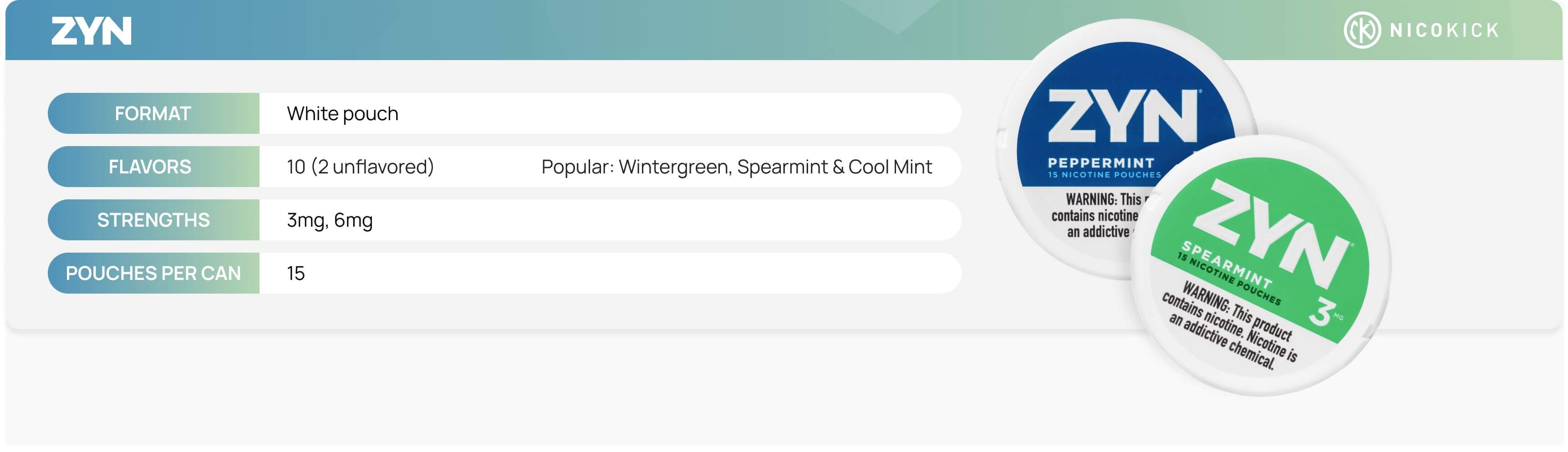Select the FORMAT label
Screen dimensions: 1568x452
153,114
